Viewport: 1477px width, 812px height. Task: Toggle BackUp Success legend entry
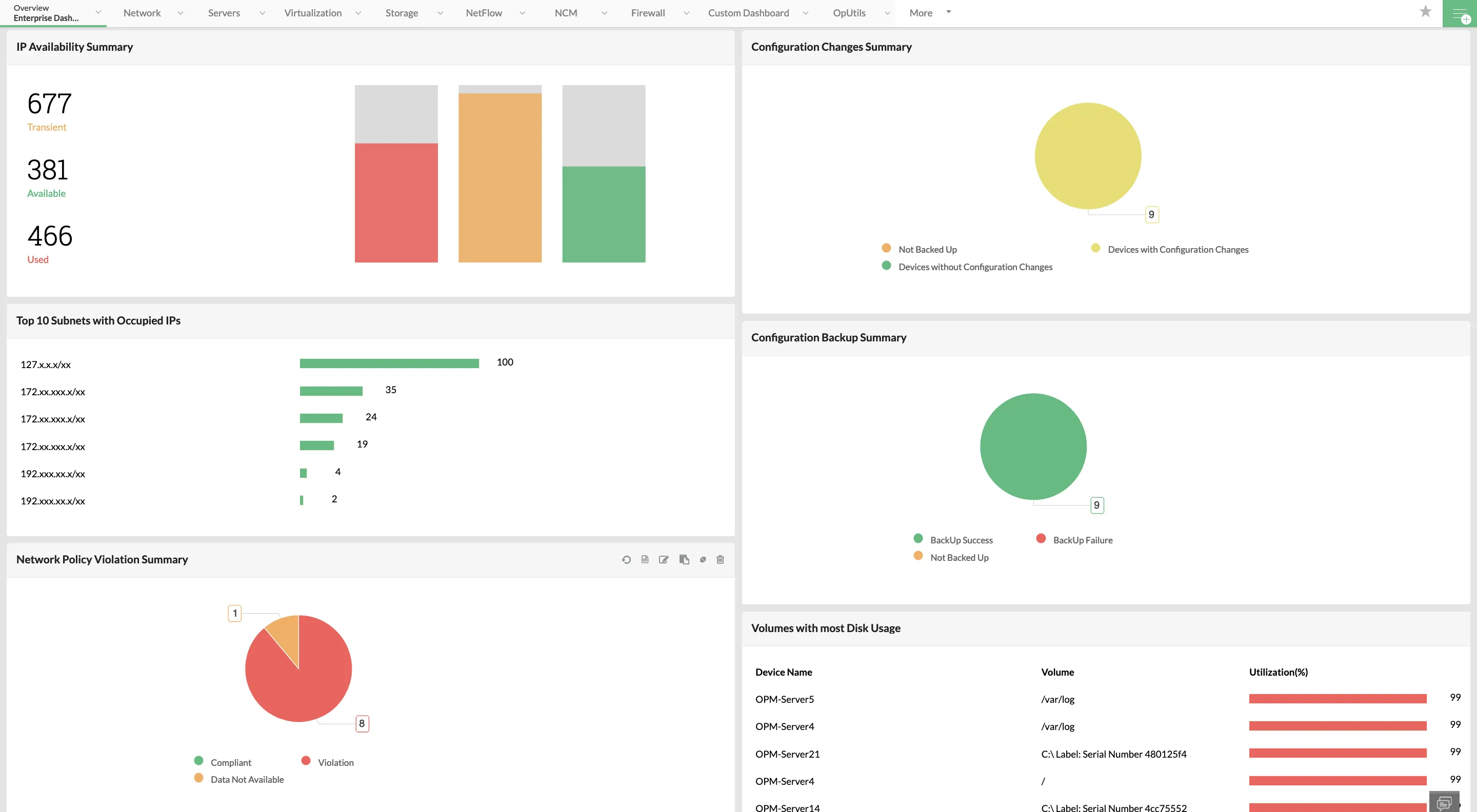click(961, 540)
